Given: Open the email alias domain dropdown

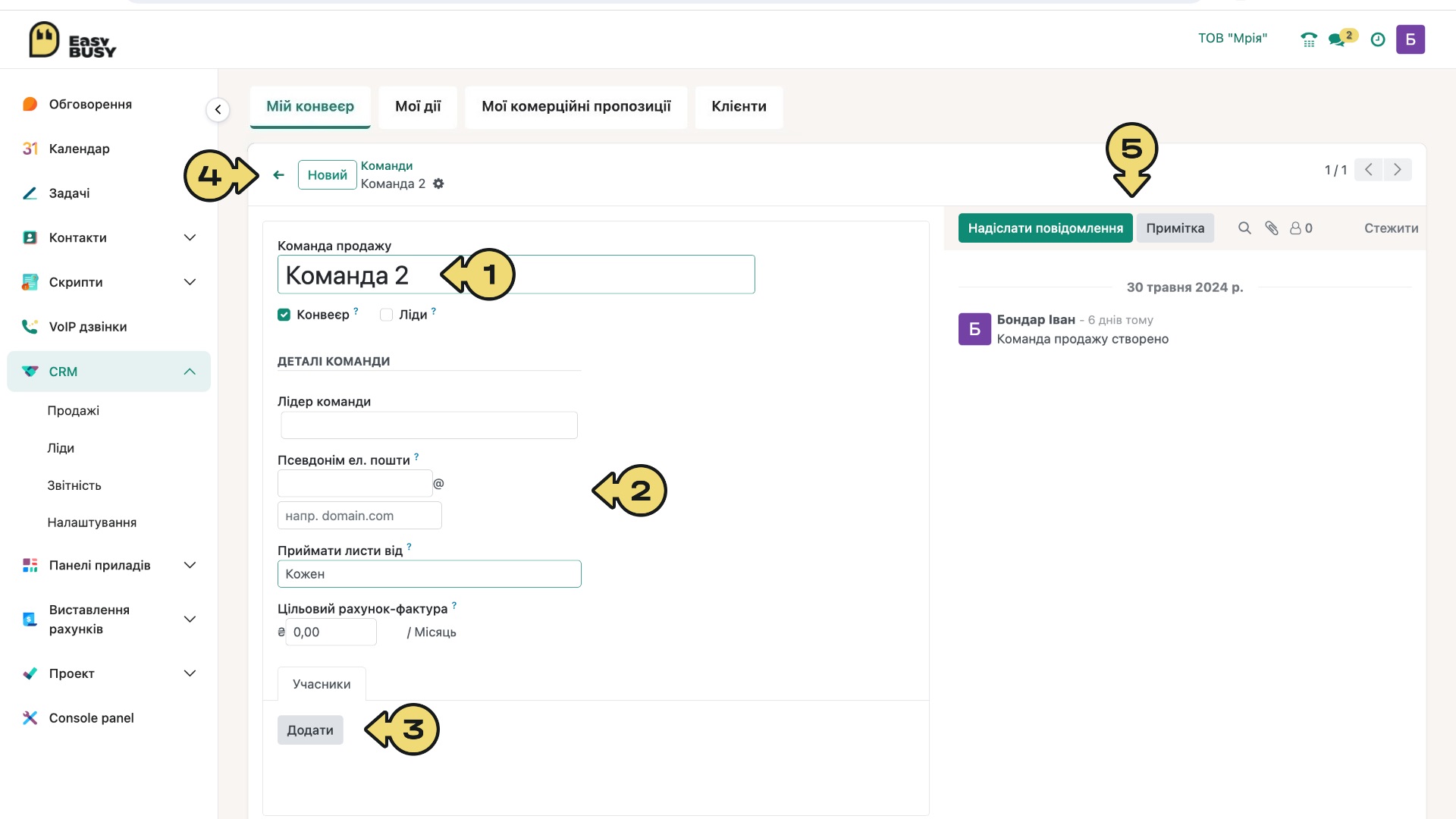Looking at the screenshot, I should [x=359, y=516].
